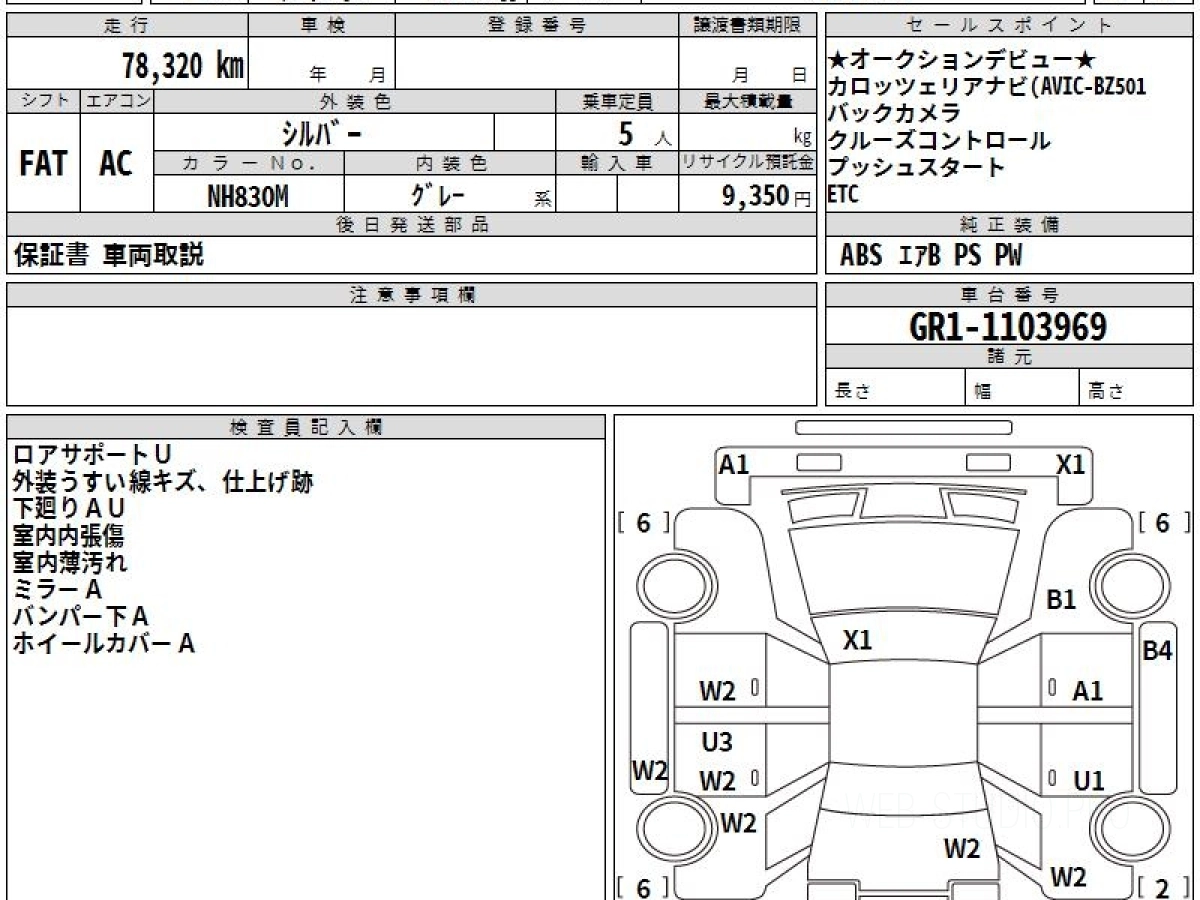Click the B4 mark on side sill strip

tap(1157, 650)
